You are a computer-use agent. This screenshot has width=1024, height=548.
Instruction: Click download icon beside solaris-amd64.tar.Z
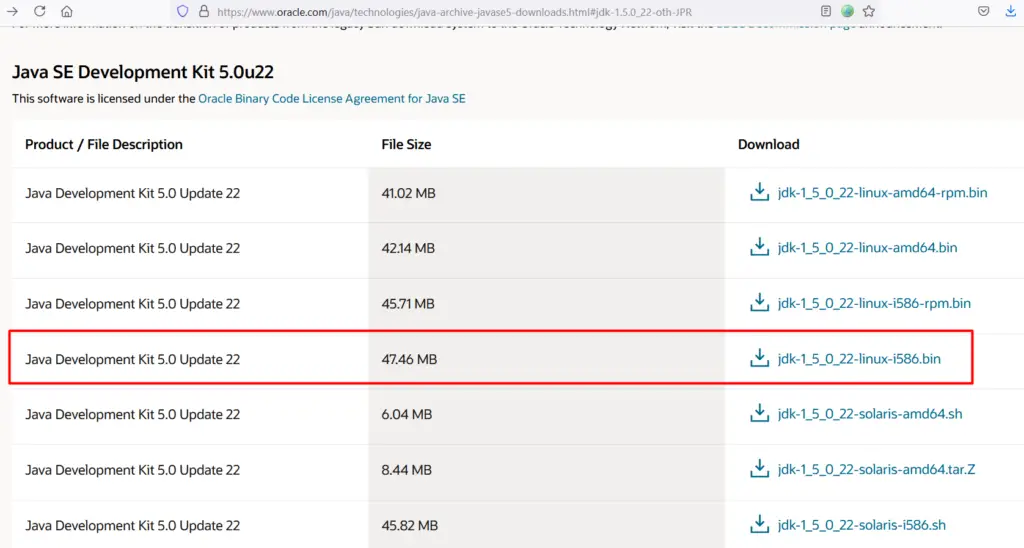[759, 468]
